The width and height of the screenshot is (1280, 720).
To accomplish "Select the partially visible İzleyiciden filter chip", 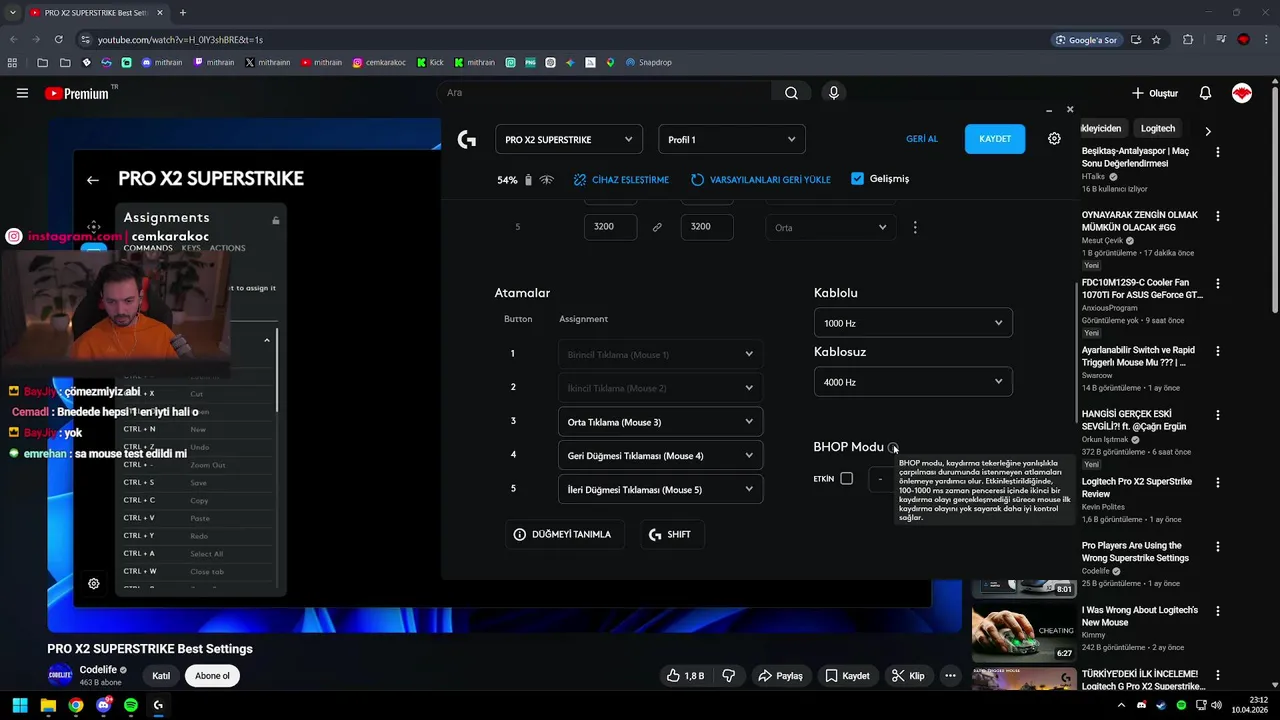I will click(1101, 128).
